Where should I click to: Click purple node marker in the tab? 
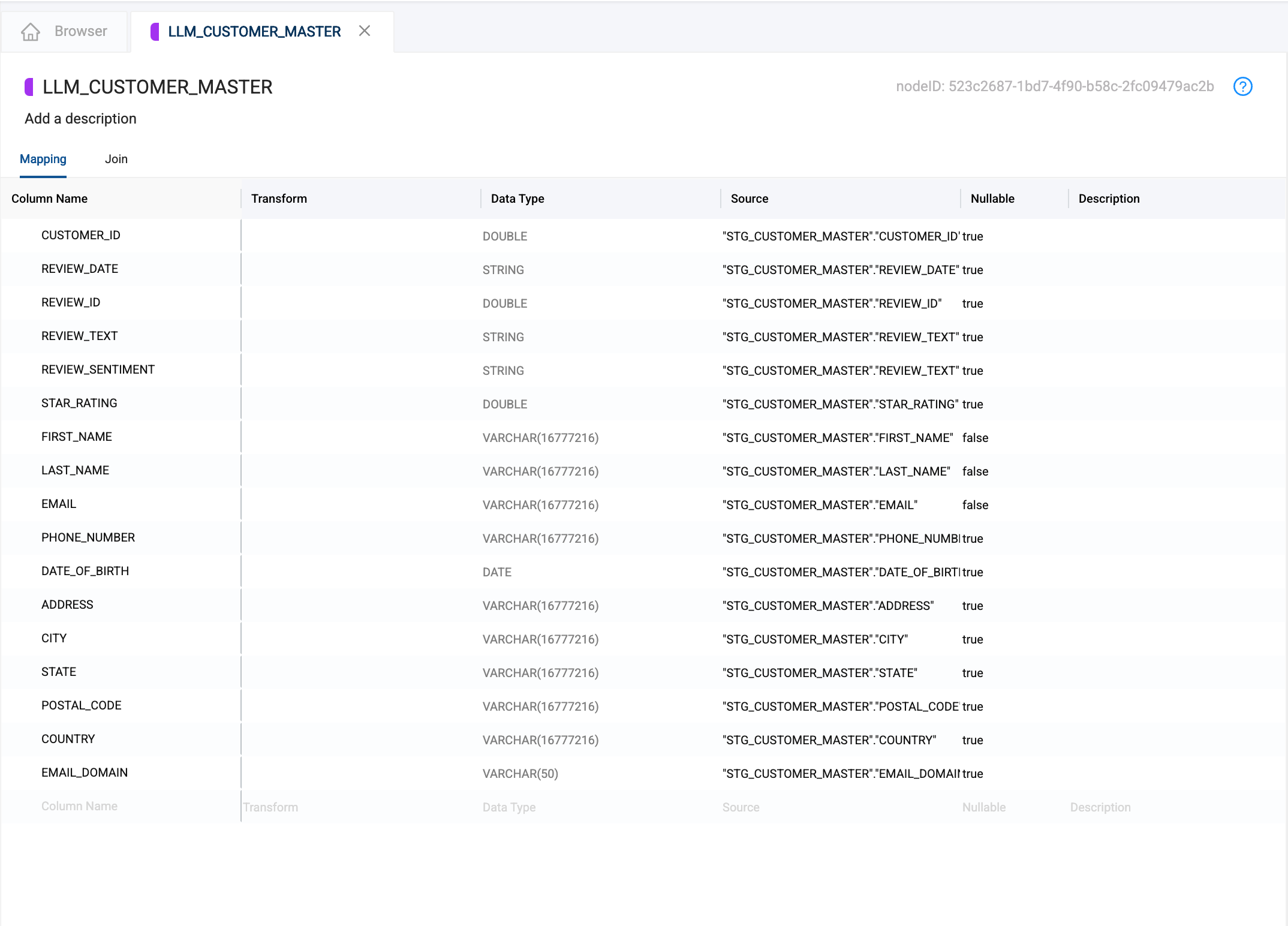pyautogui.click(x=155, y=31)
